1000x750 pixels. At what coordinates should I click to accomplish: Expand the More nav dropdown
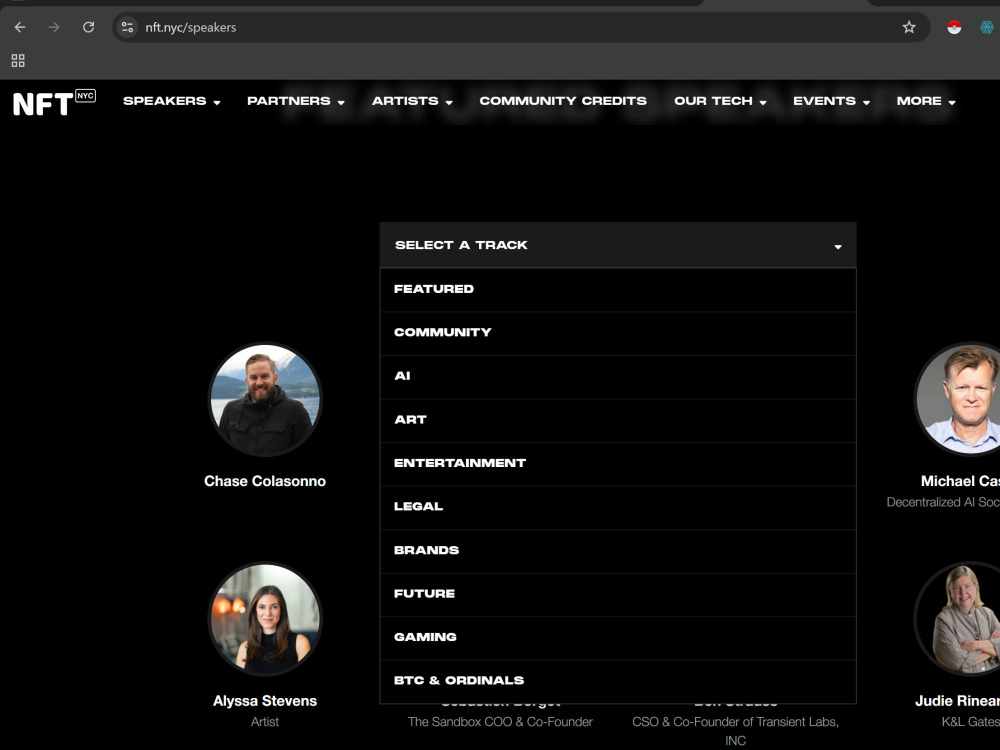(x=925, y=101)
